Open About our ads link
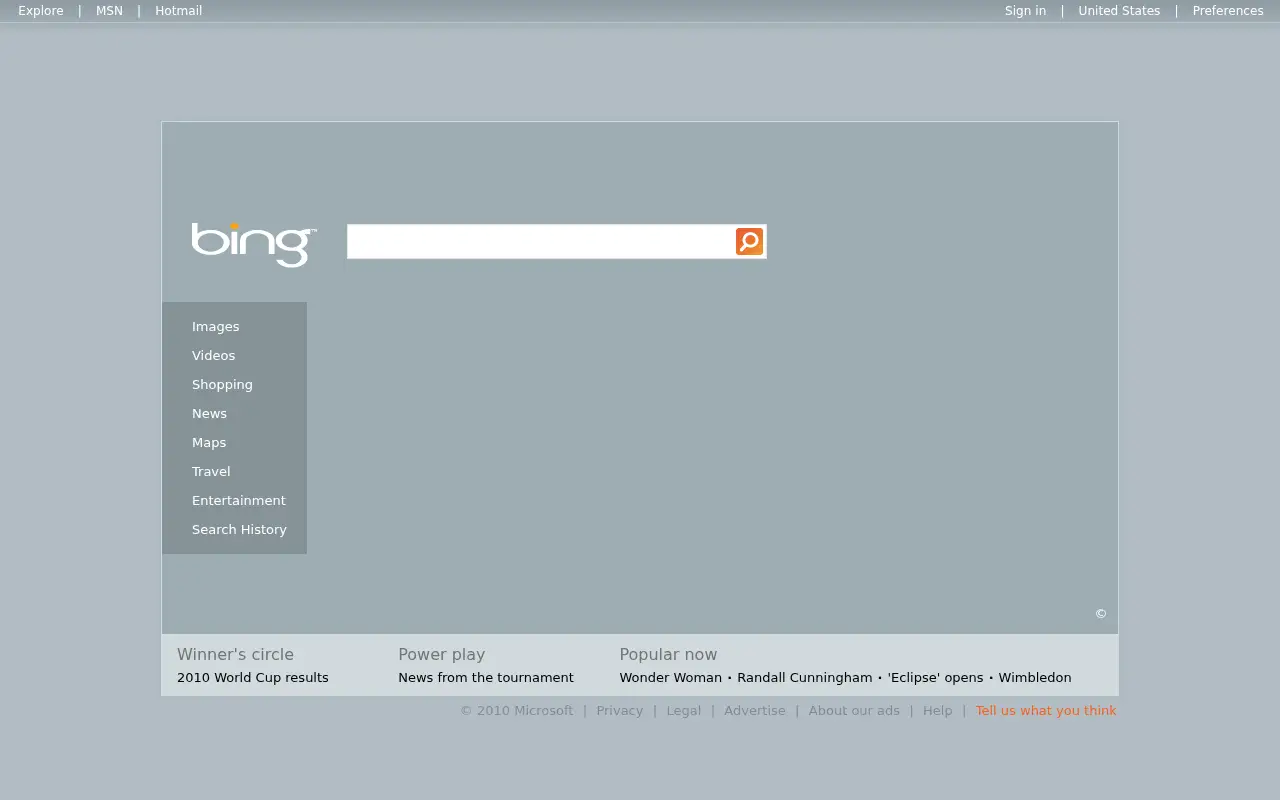Image resolution: width=1280 pixels, height=800 pixels. click(x=854, y=711)
